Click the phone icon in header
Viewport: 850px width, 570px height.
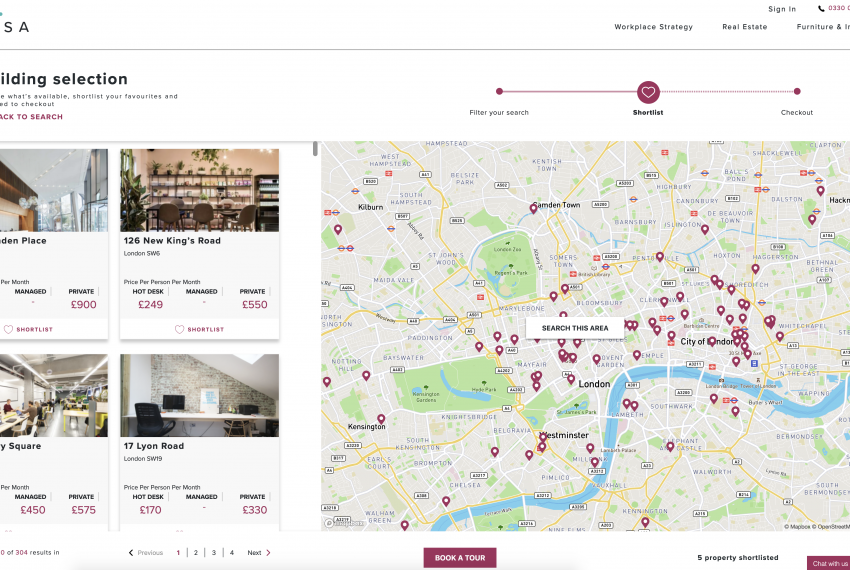[821, 8]
